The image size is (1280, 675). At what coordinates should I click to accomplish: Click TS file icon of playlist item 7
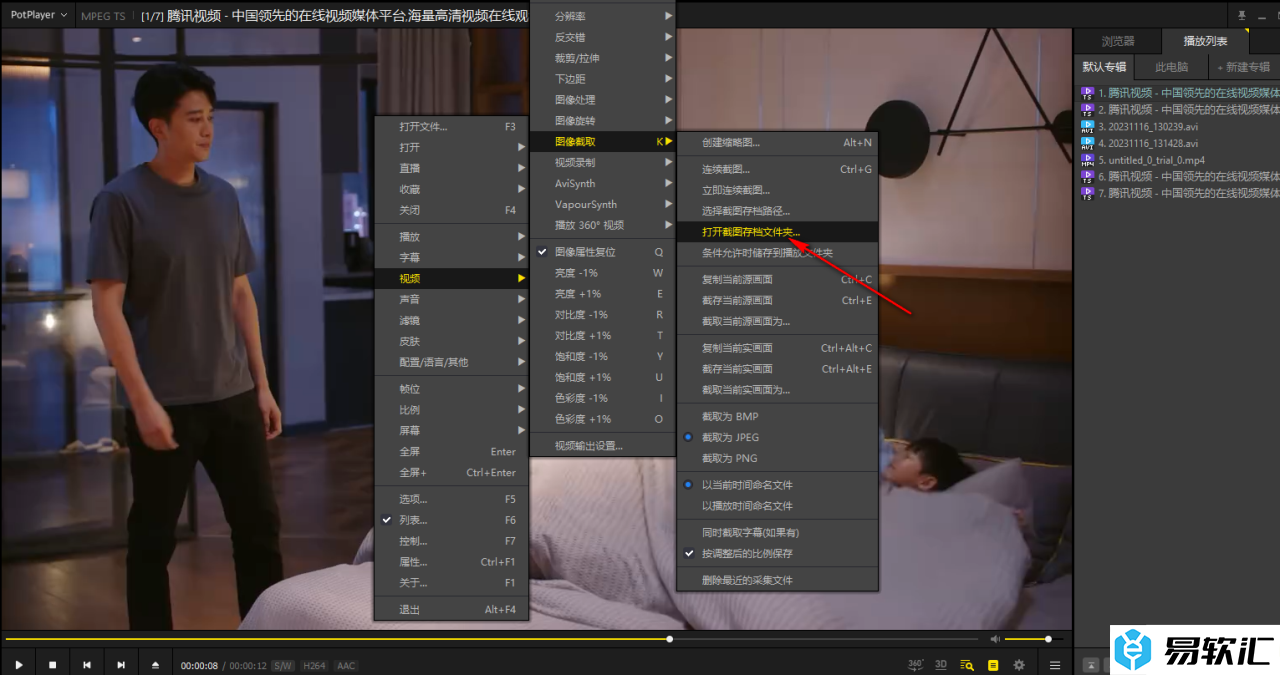(x=1088, y=193)
